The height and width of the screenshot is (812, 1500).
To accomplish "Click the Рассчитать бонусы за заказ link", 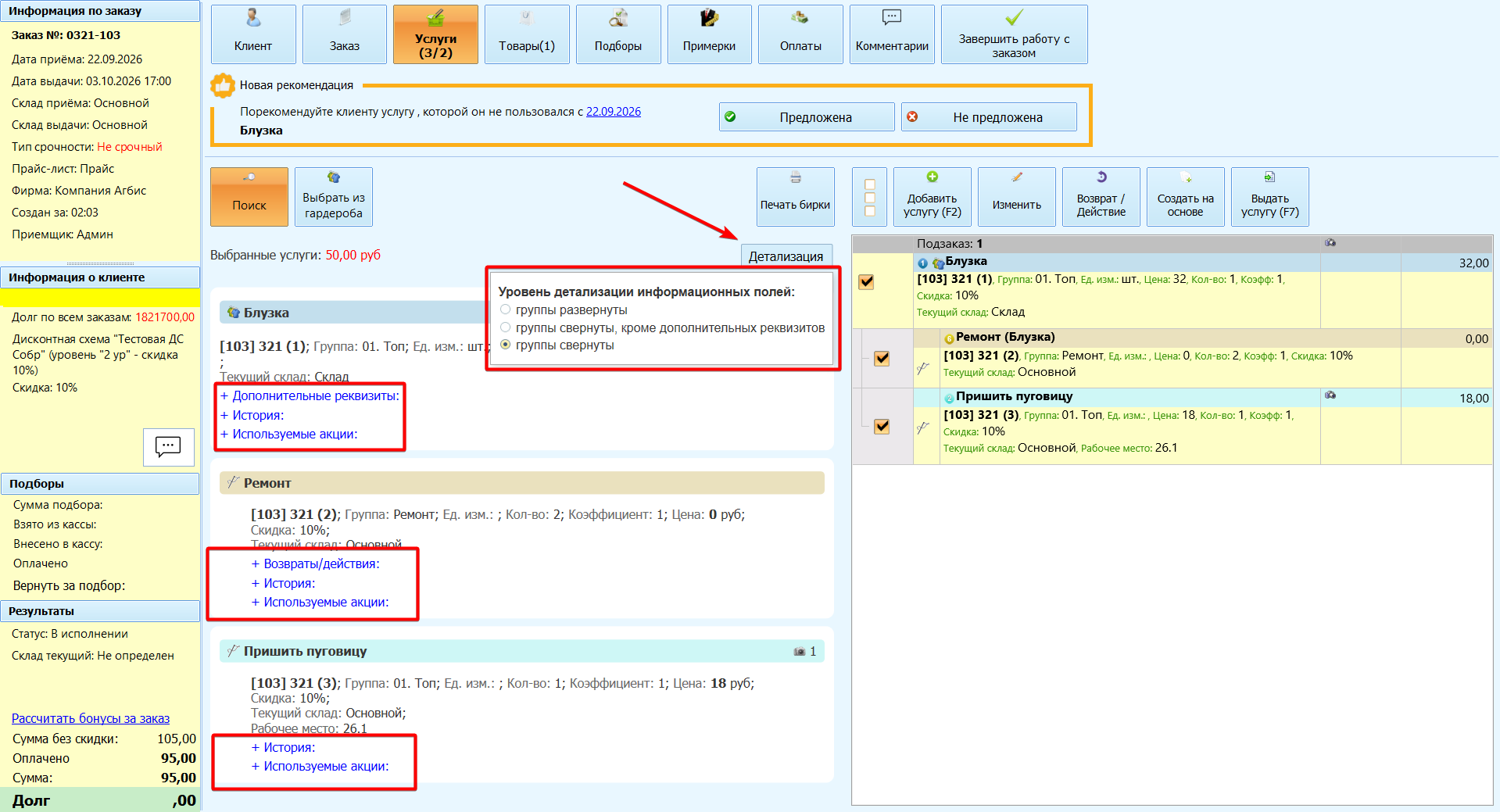I will pyautogui.click(x=91, y=718).
